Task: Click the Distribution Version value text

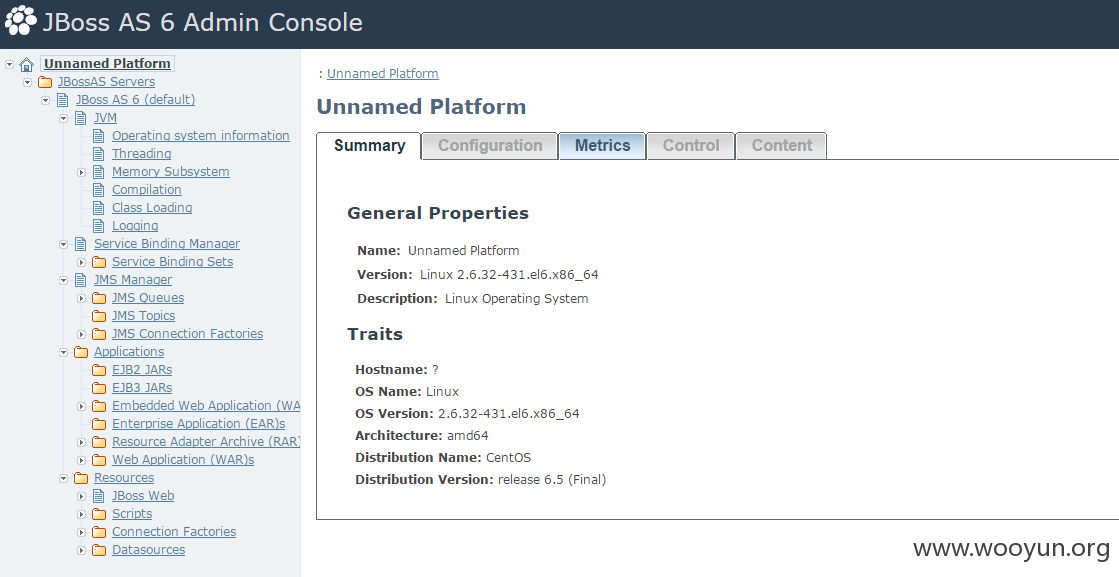Action: click(552, 479)
